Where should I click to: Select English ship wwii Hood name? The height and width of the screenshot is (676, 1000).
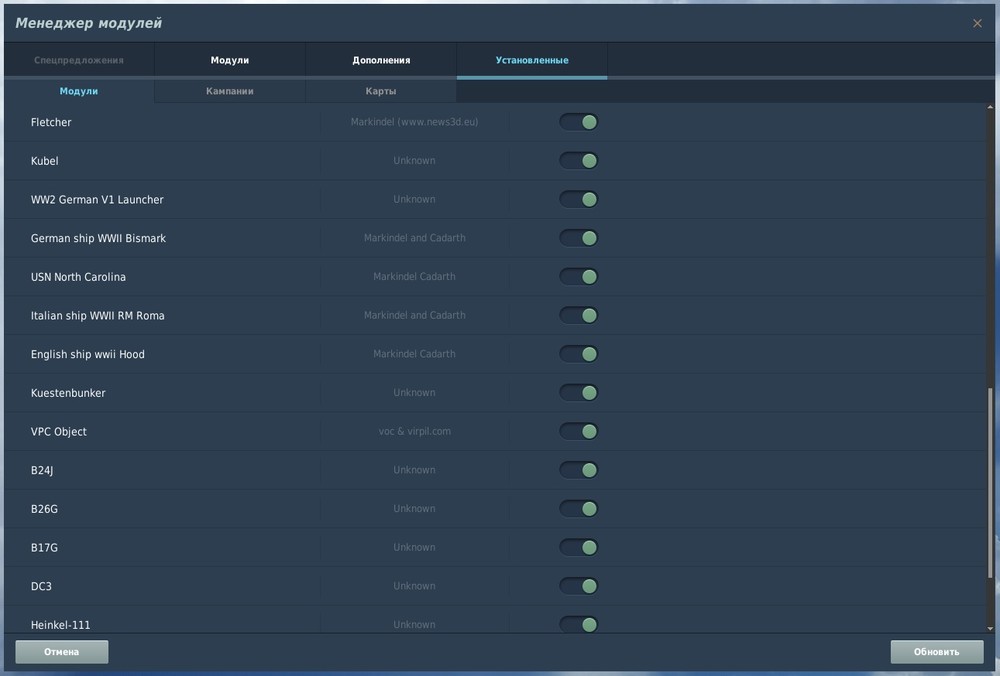pyautogui.click(x=88, y=355)
